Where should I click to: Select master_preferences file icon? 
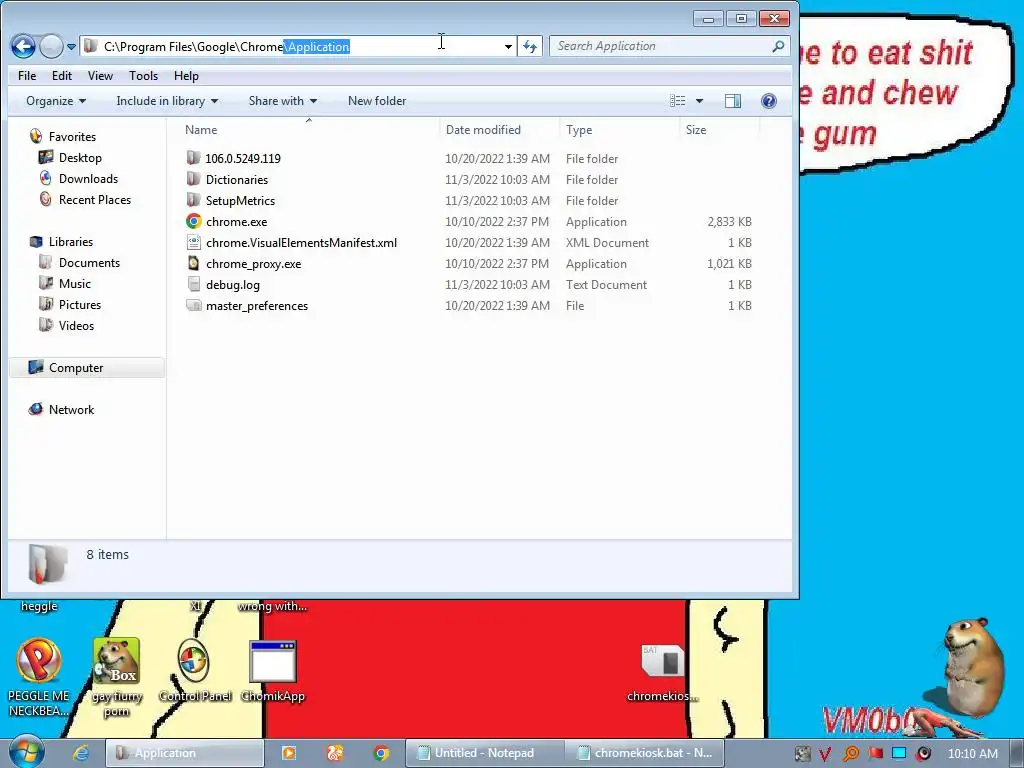pos(193,305)
